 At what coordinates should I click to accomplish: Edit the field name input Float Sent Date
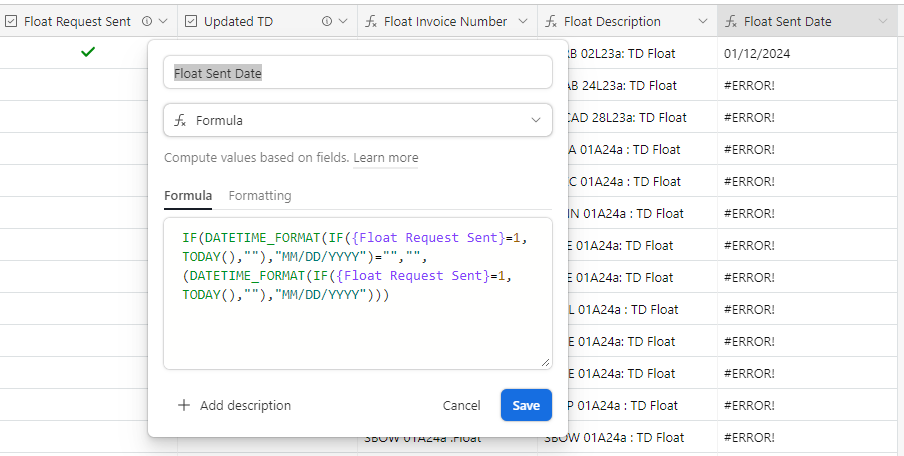click(357, 73)
